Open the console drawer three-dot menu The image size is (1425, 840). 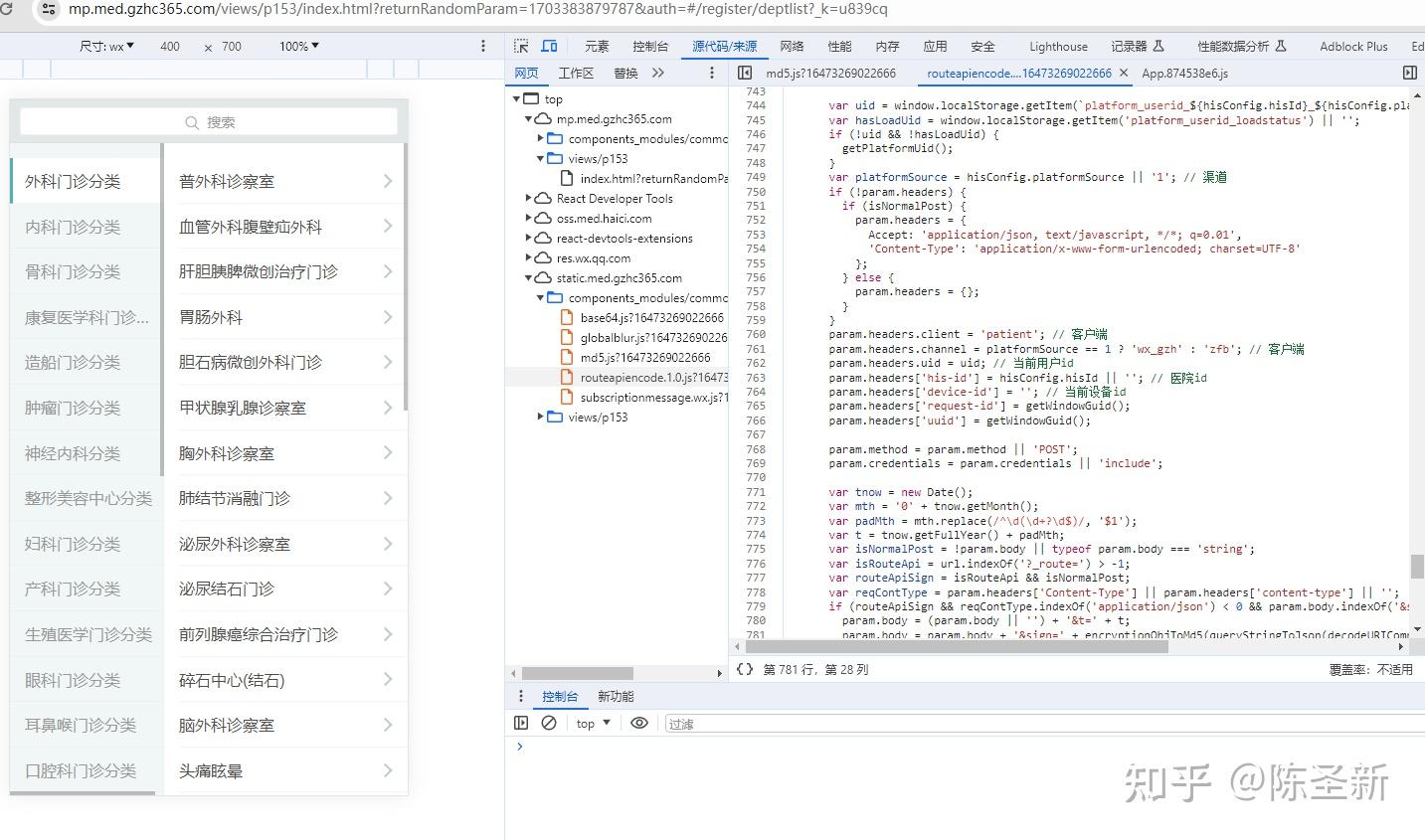[x=520, y=696]
